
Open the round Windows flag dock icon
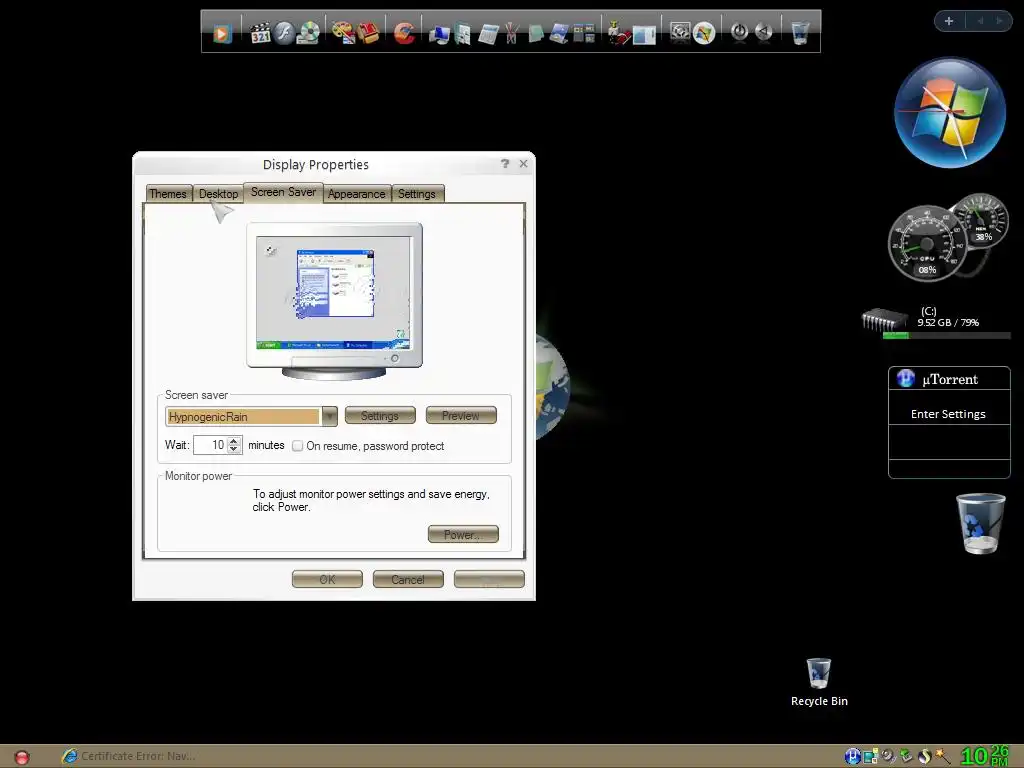[704, 33]
